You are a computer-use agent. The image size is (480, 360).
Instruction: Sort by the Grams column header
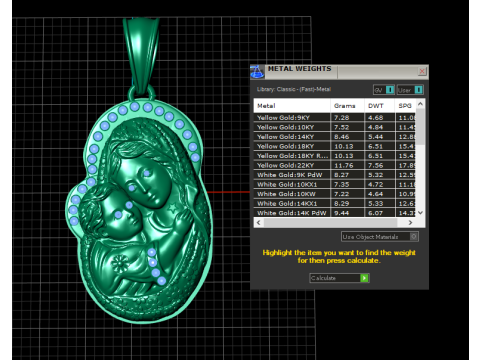(x=347, y=106)
